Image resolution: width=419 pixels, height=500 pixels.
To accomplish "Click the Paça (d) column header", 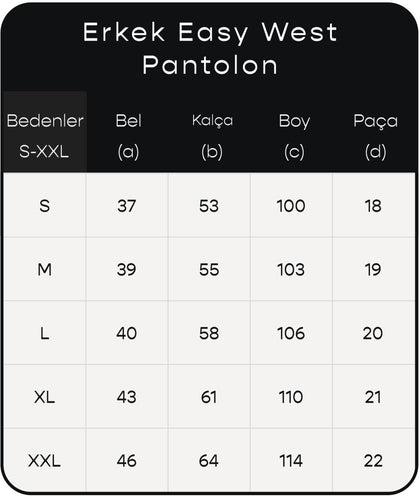I will pyautogui.click(x=375, y=137).
